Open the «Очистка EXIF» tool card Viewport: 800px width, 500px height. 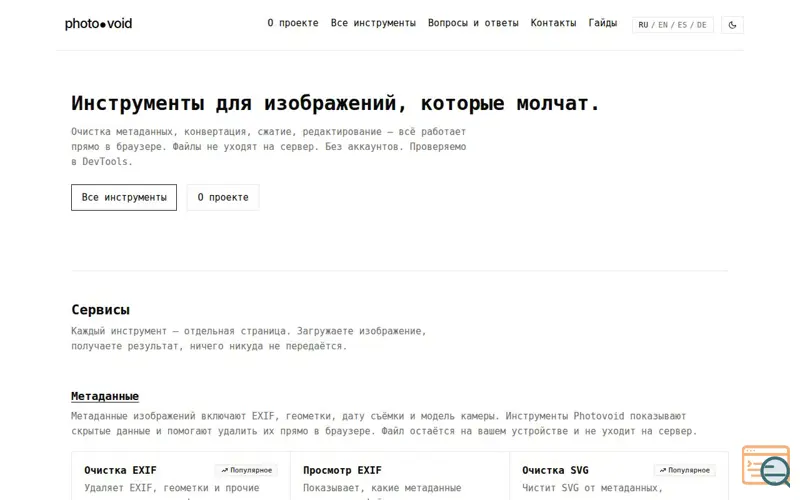(x=181, y=476)
